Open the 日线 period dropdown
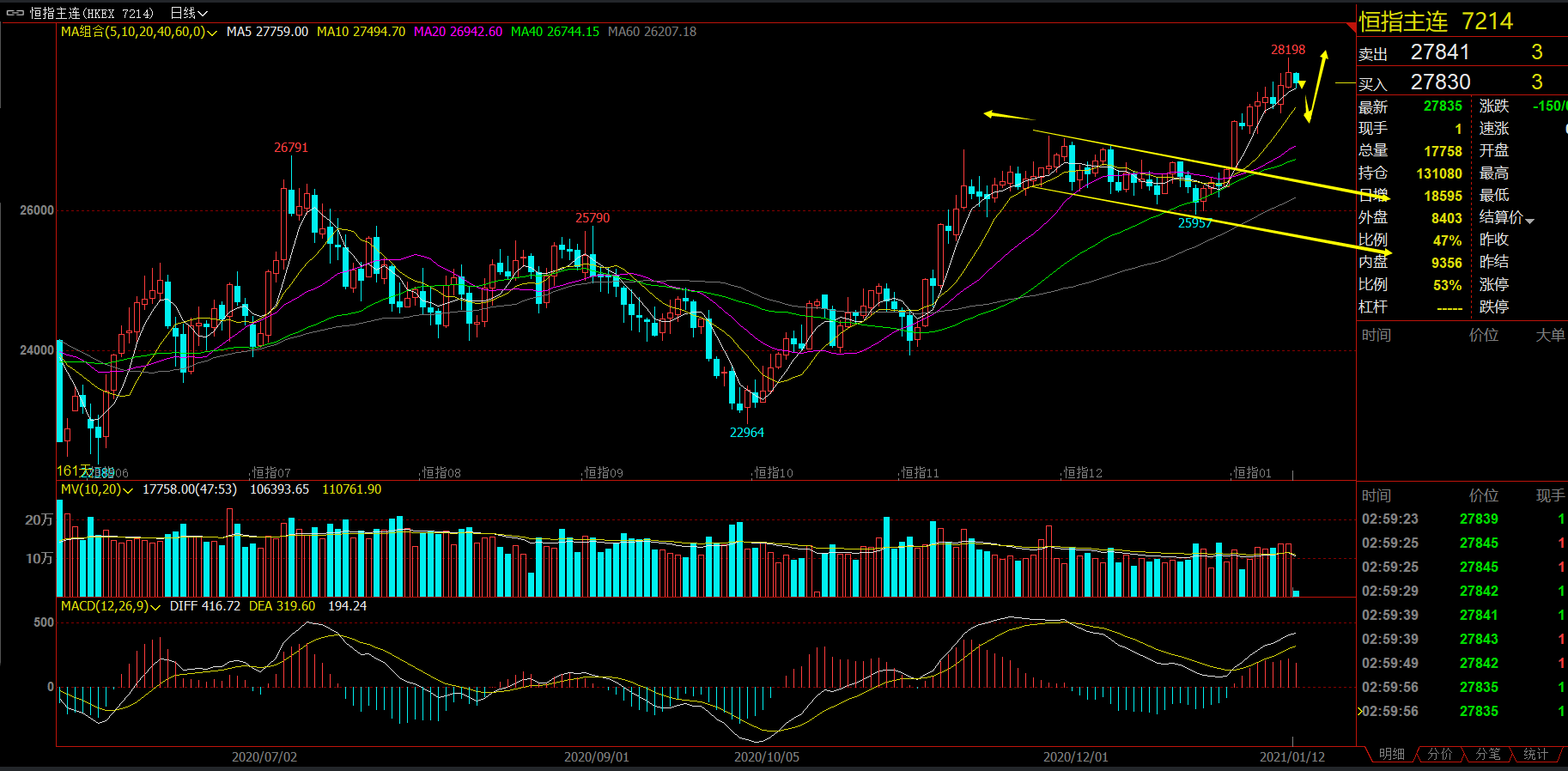The image size is (1568, 771). pos(189,13)
